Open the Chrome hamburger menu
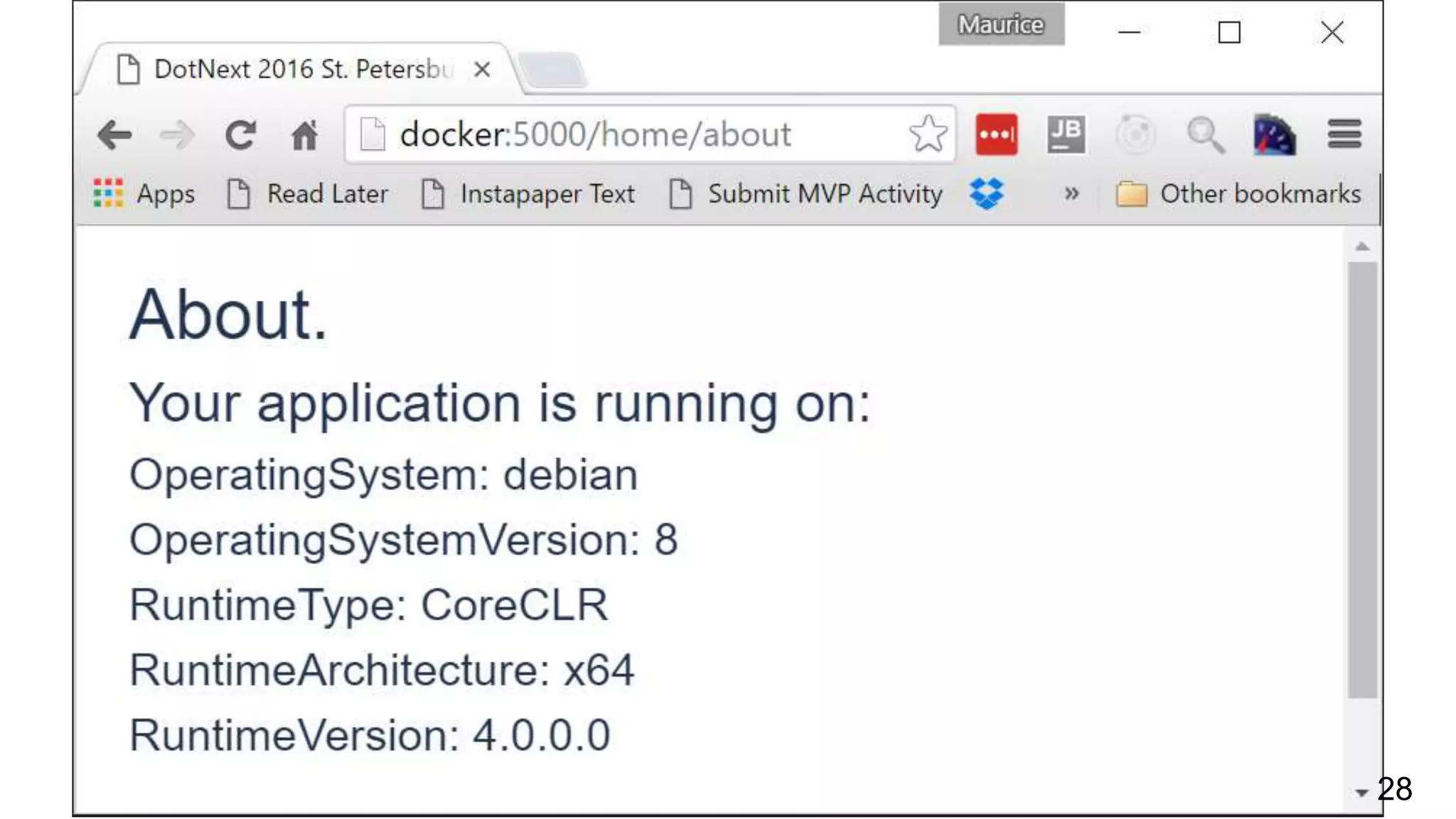 click(x=1344, y=134)
